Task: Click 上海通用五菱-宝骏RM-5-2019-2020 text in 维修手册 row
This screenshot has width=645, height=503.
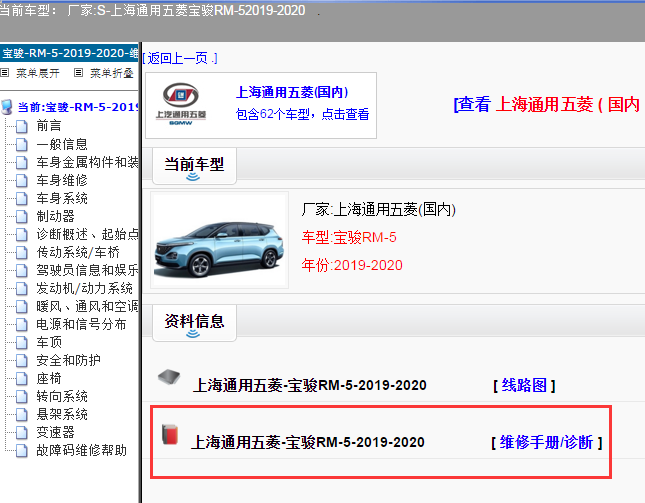Action: coord(308,442)
